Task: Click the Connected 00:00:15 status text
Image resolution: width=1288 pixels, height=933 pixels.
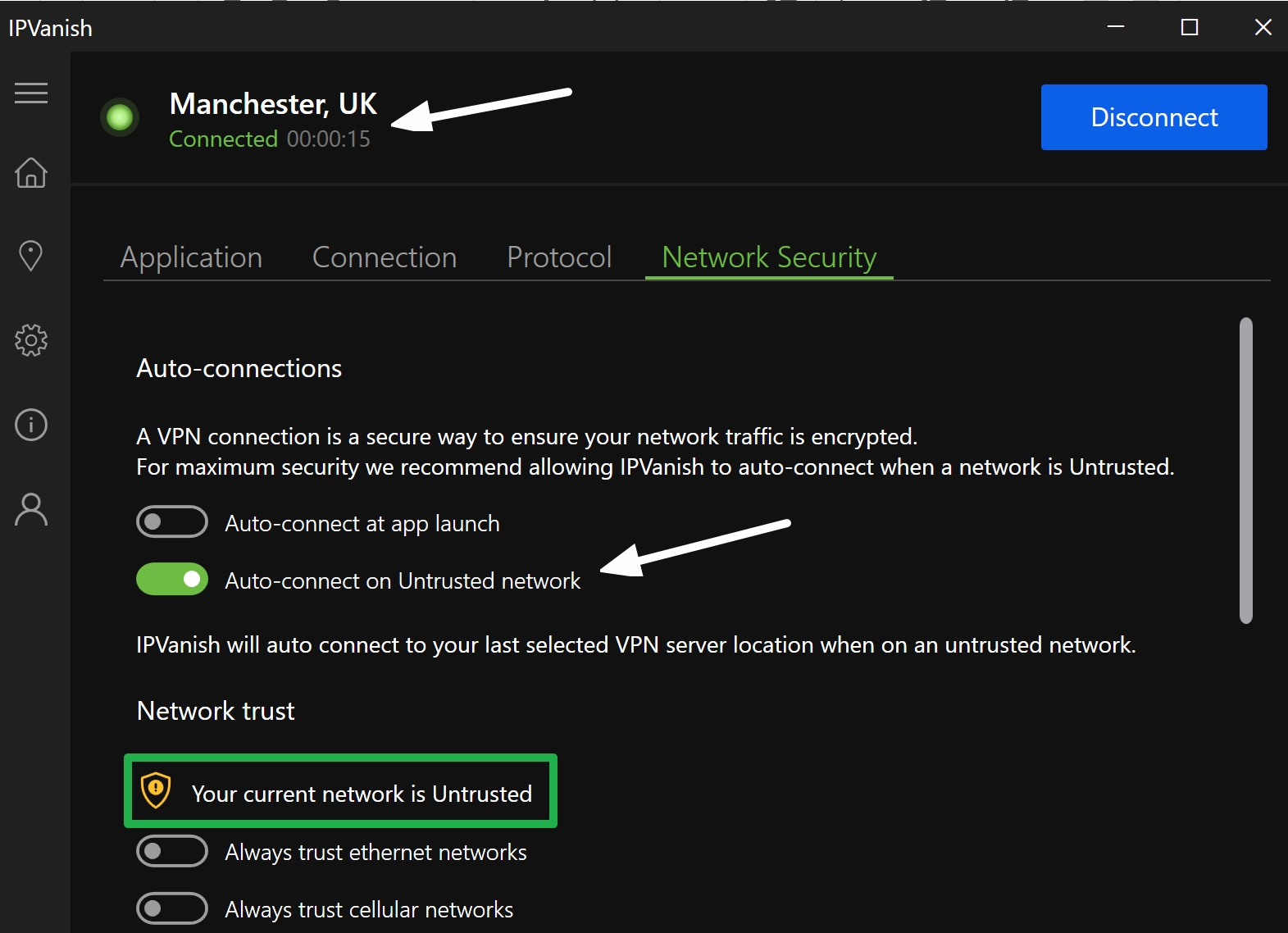Action: (270, 139)
